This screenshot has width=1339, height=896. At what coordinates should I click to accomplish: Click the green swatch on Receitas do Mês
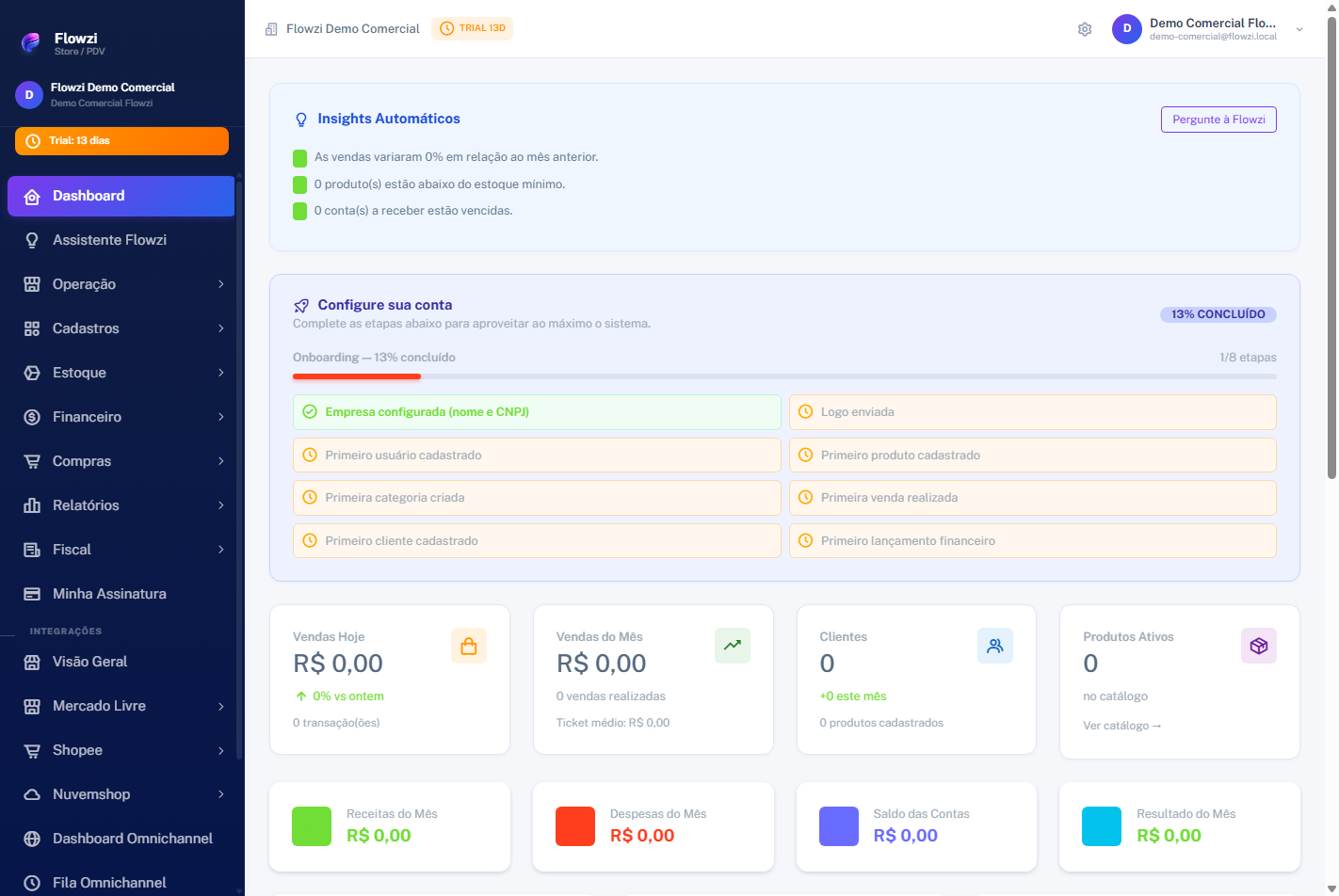(x=312, y=826)
